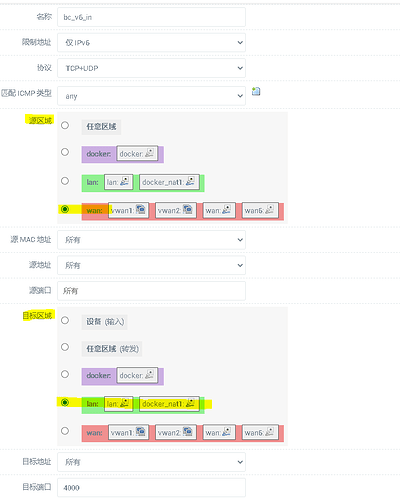Click the add icon beside ICMP type dropdown
The height and width of the screenshot is (500, 400).
[256, 91]
